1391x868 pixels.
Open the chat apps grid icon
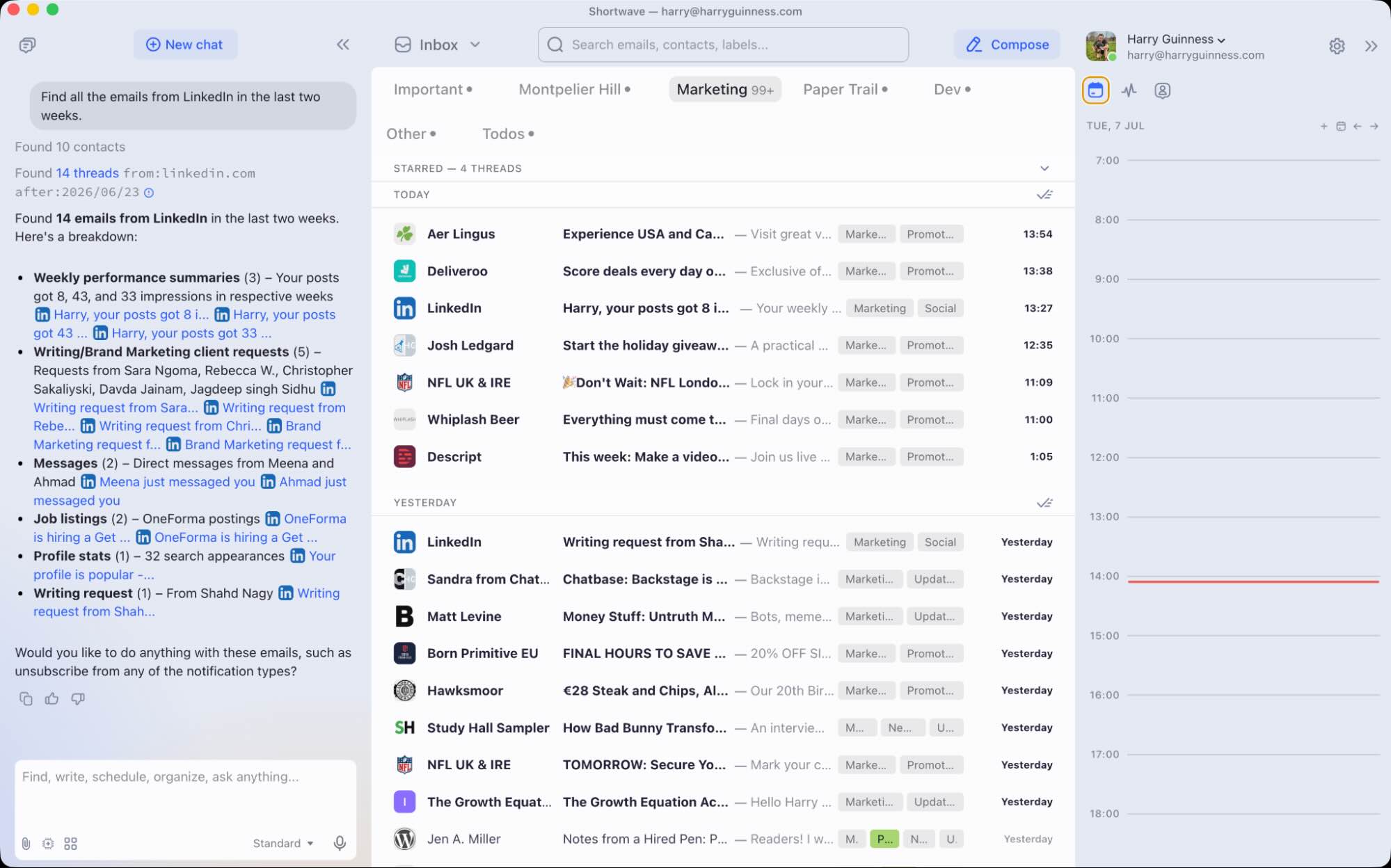coord(70,844)
